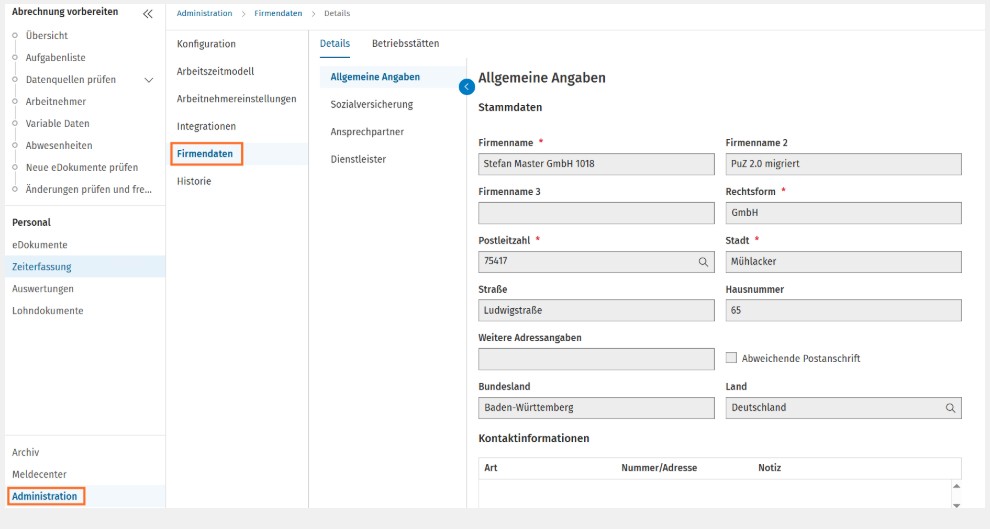Open Aufgabenliste in the sidebar
This screenshot has height=529, width=990.
[x=56, y=58]
